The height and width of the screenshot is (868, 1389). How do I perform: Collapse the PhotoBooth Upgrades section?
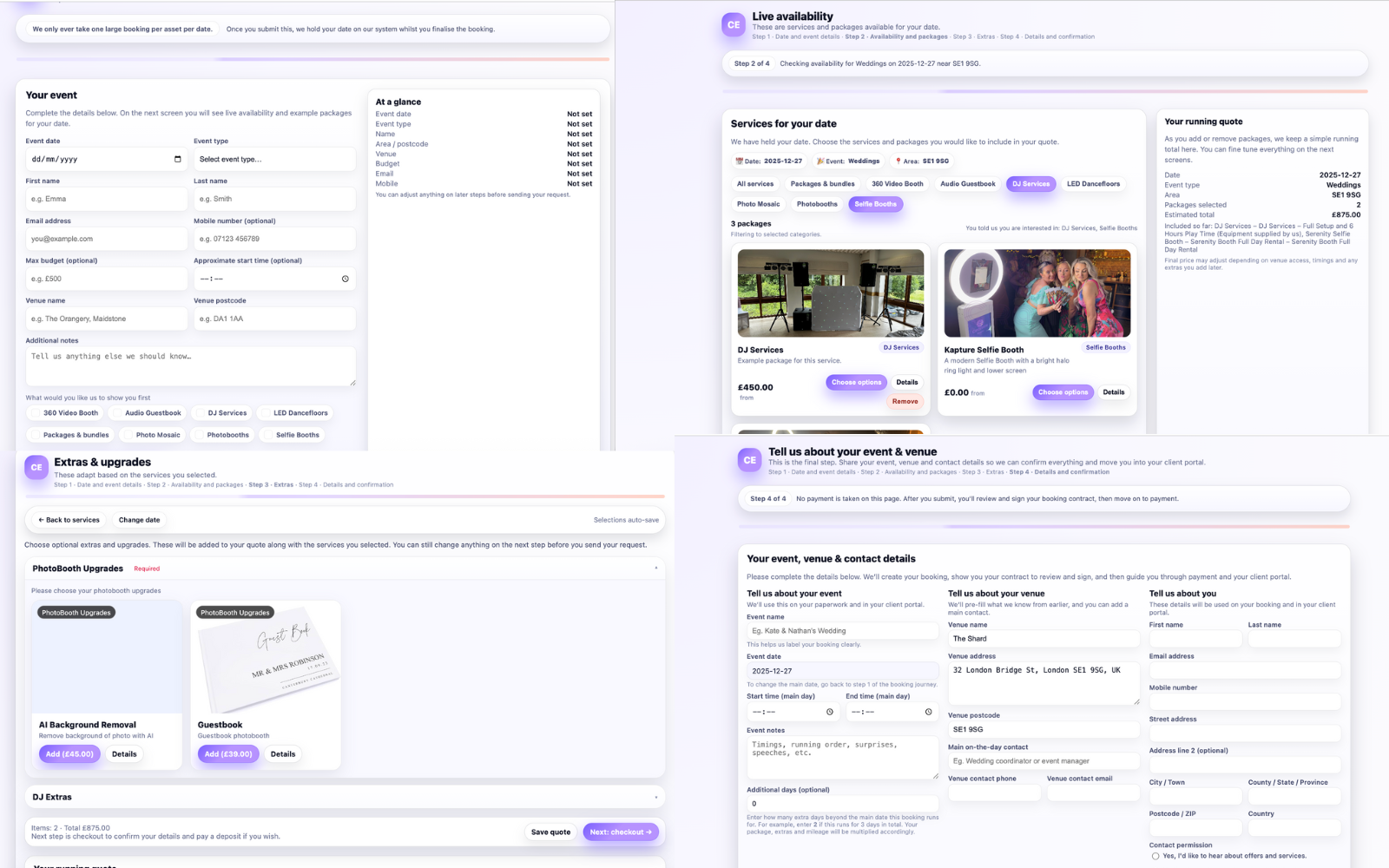tap(657, 569)
